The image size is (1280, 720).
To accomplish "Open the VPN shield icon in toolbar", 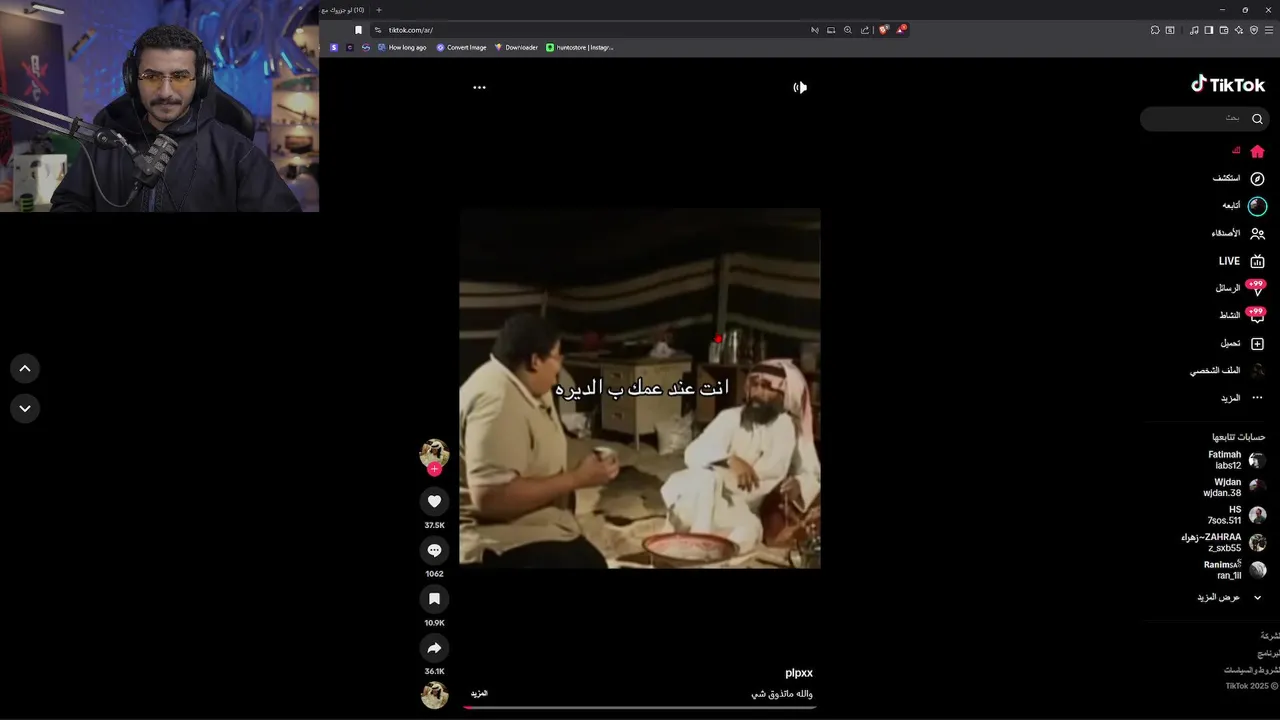I will click(x=1254, y=30).
